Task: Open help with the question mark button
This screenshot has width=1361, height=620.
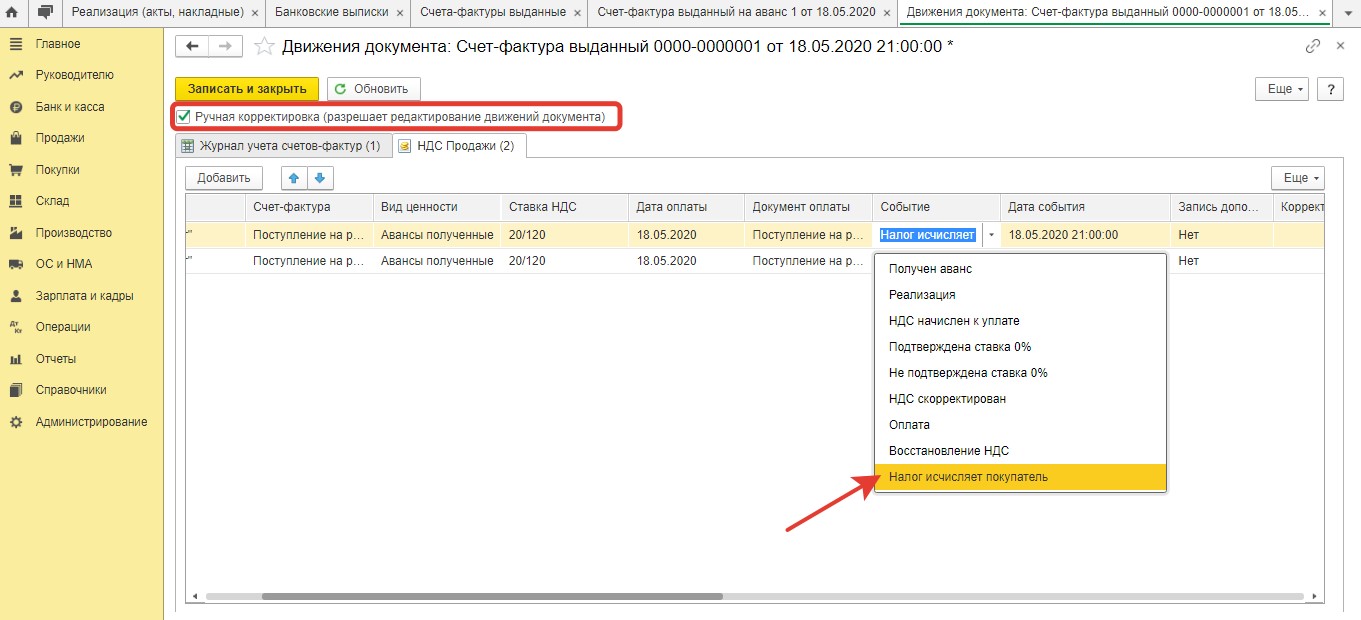Action: 1329,89
